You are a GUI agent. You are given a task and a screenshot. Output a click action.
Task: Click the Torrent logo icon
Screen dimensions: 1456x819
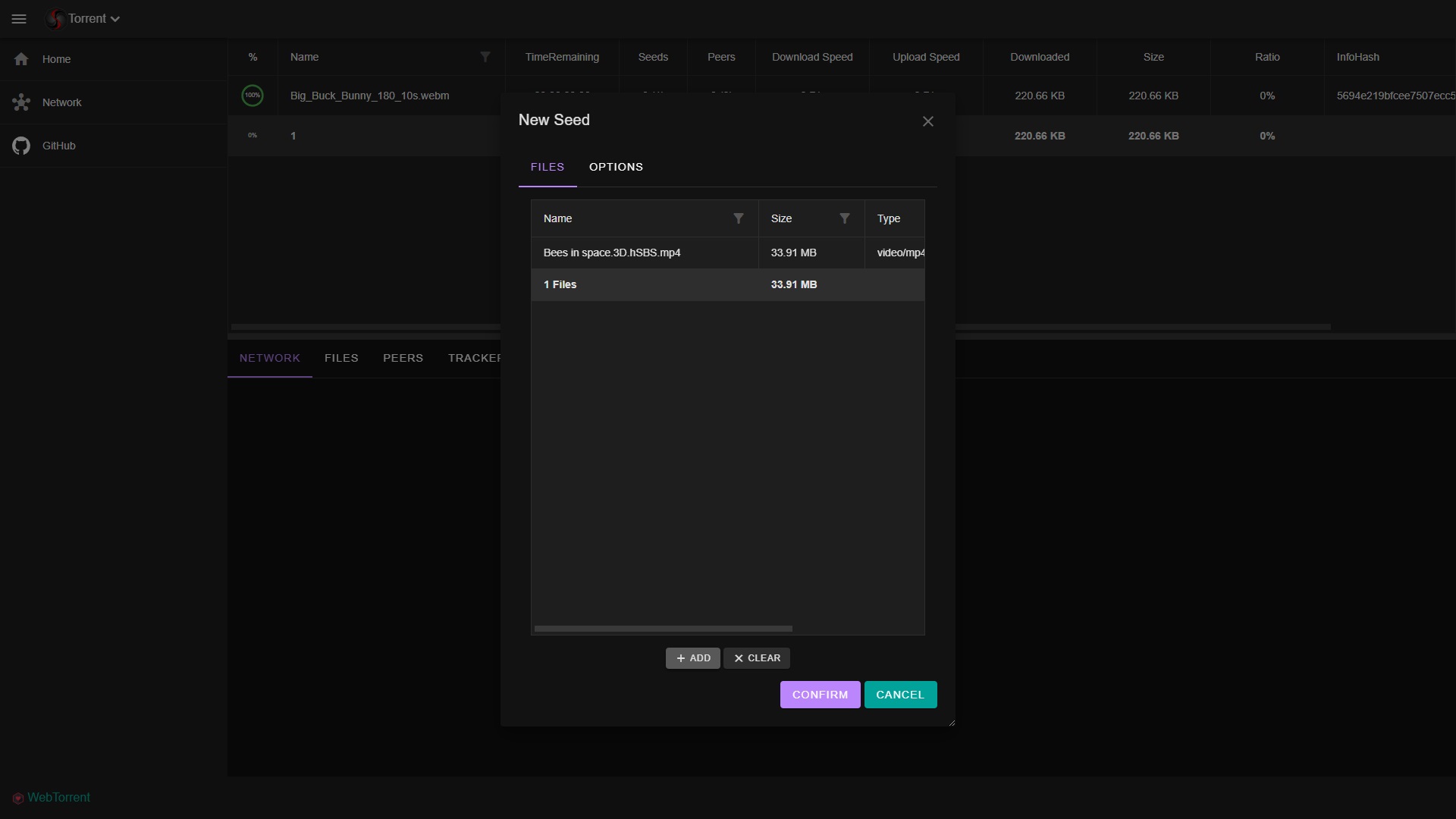[55, 19]
